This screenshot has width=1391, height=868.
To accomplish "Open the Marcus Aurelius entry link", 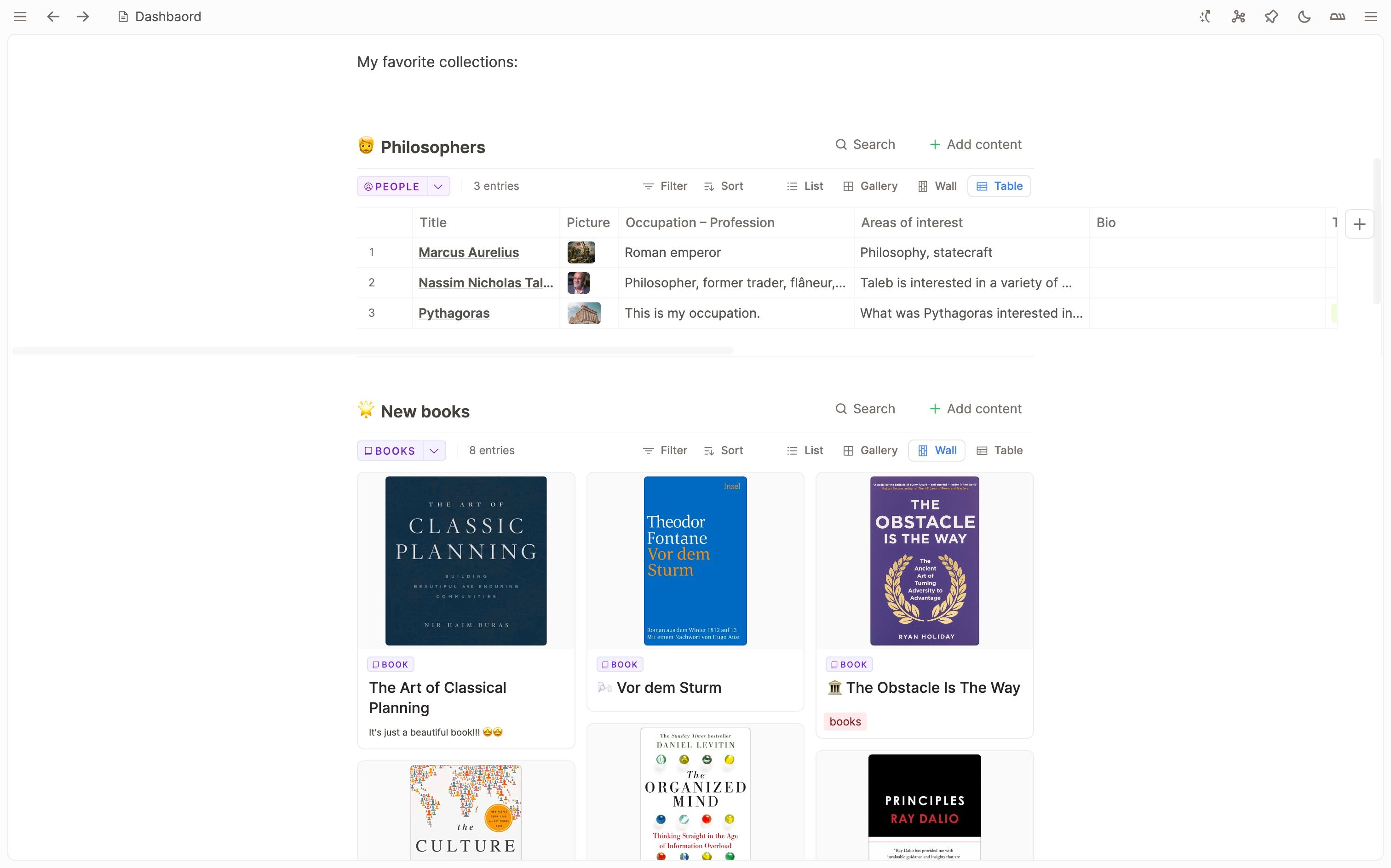I will [x=468, y=252].
